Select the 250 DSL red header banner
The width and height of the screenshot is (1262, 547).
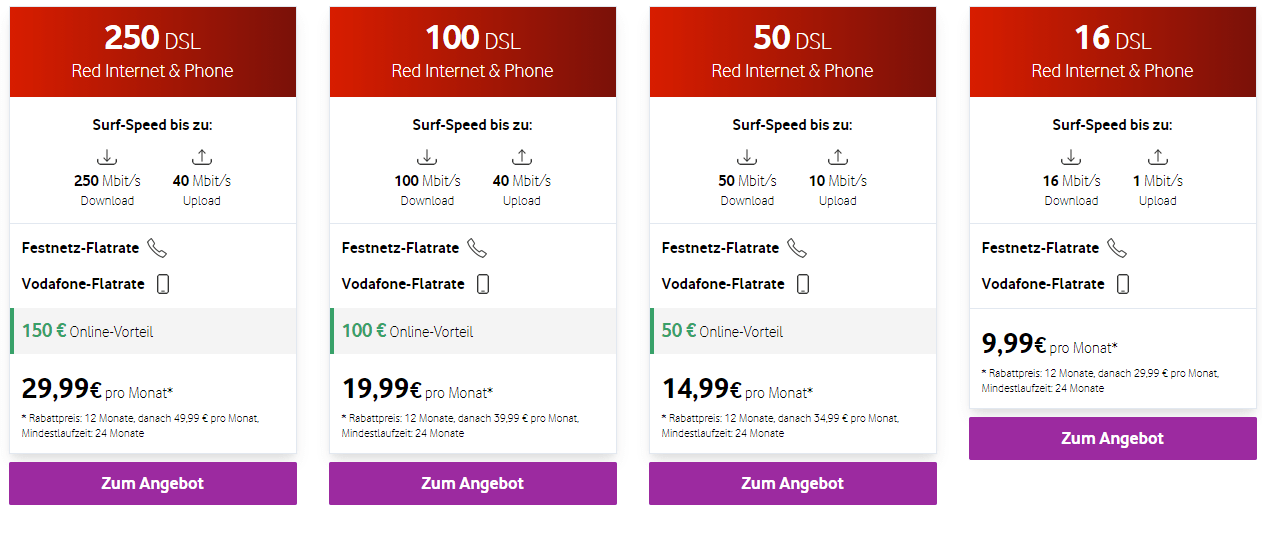(x=153, y=52)
